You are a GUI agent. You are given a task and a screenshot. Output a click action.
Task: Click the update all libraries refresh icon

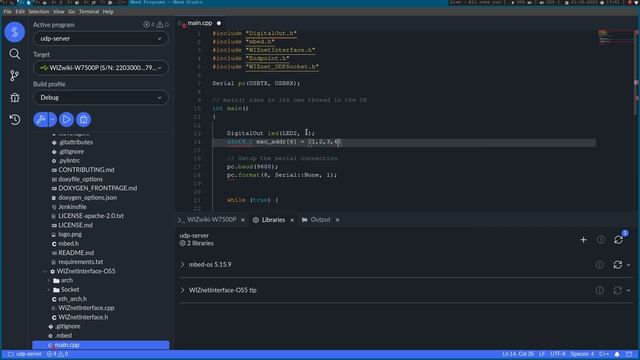pos(618,240)
